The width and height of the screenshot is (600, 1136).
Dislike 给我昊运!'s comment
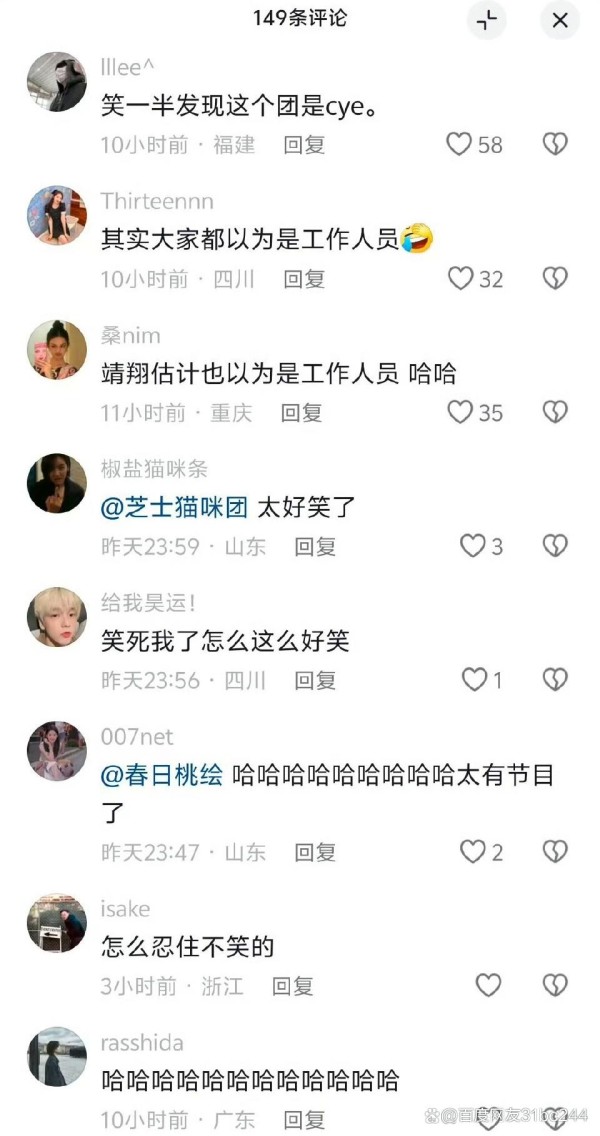555,680
